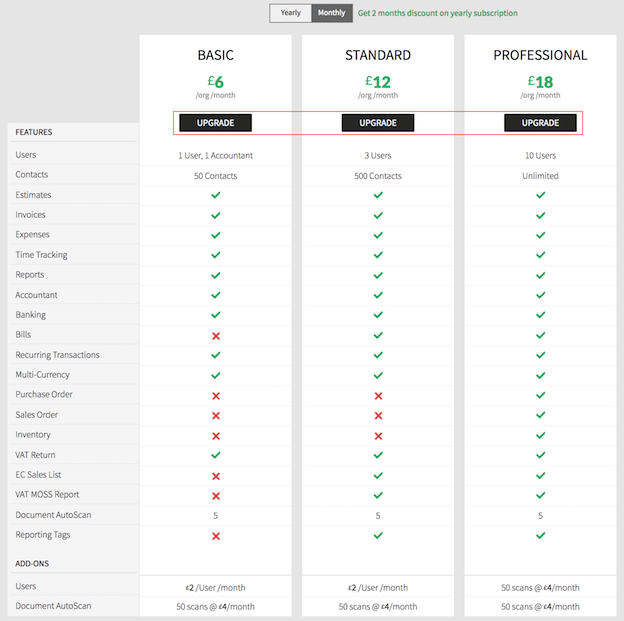Click the red cross for Basic Bills

215,335
